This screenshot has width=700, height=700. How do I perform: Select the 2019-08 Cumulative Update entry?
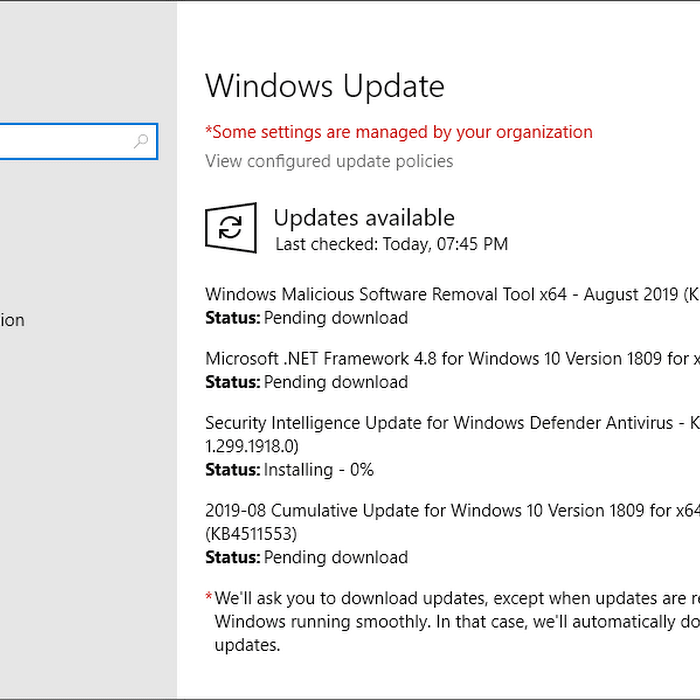point(452,510)
